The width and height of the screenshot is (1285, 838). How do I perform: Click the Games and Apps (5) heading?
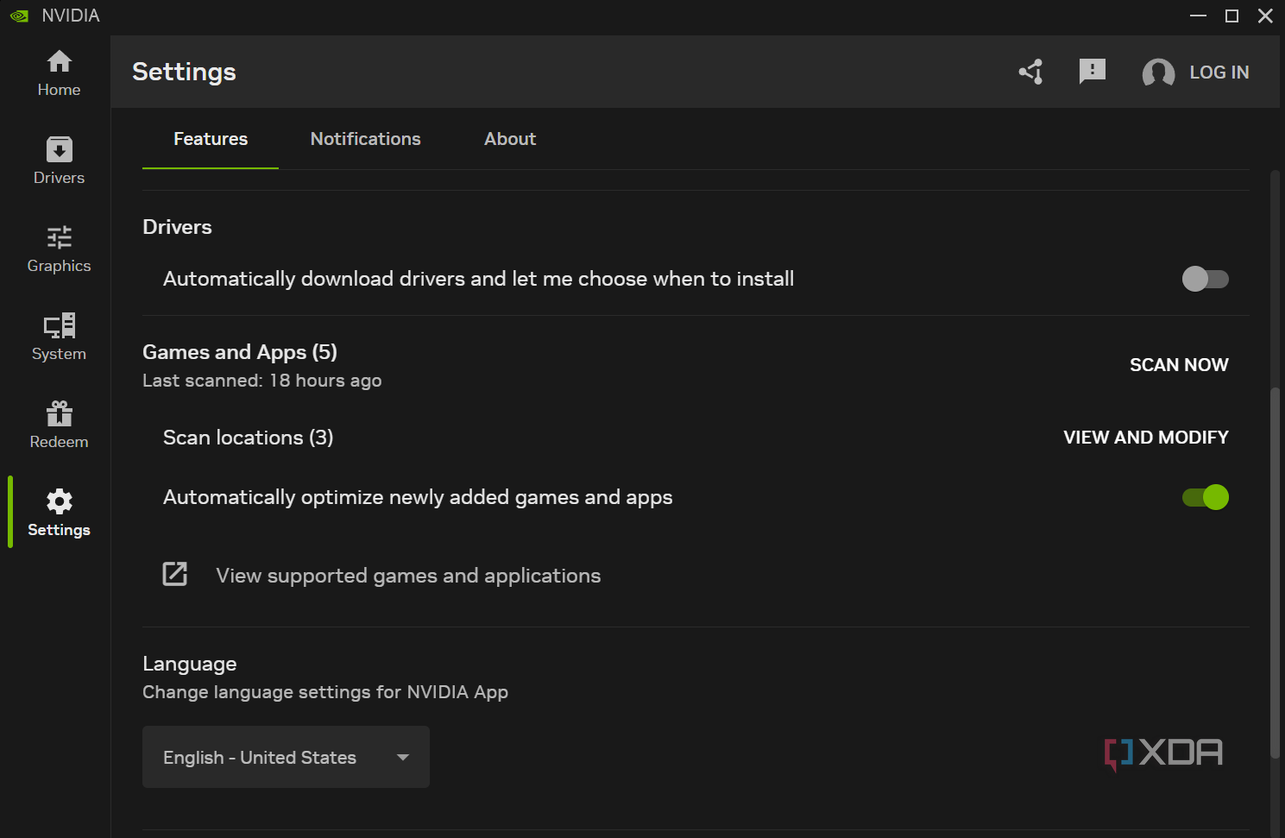tap(240, 352)
